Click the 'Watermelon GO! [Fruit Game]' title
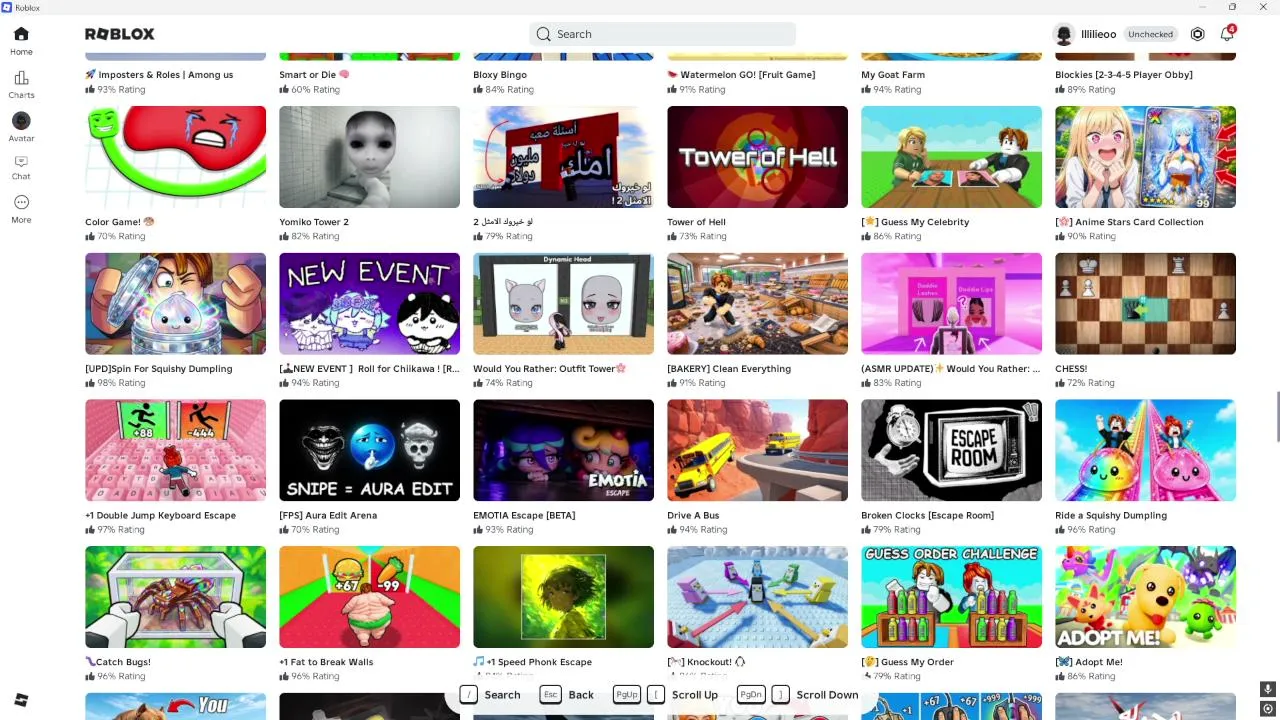 pos(741,75)
